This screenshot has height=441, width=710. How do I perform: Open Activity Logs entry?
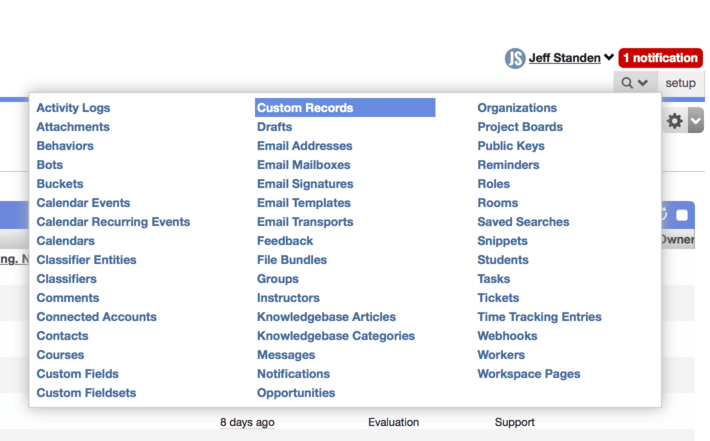point(73,108)
